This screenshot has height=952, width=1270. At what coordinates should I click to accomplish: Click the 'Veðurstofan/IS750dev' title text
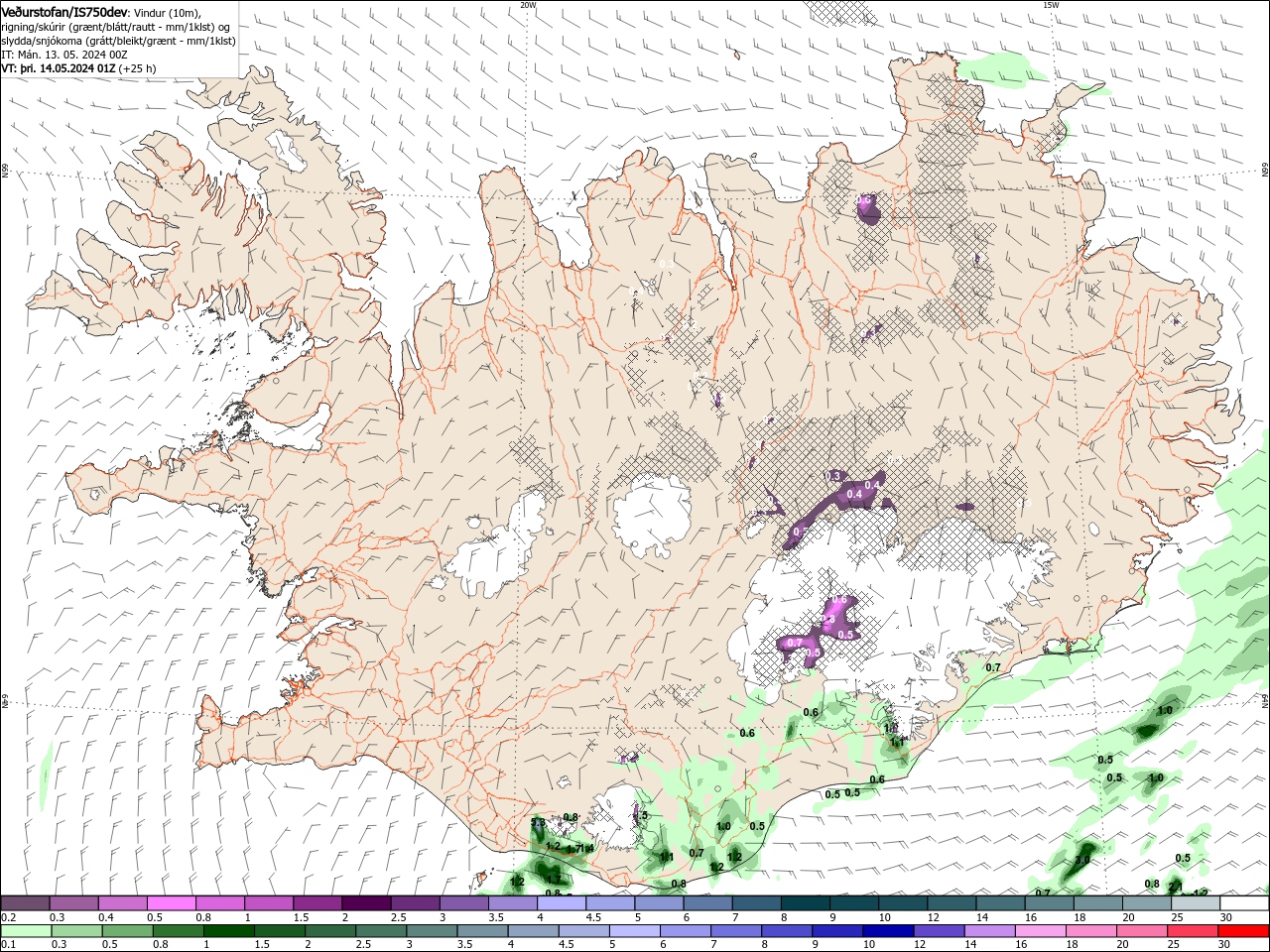coord(63,12)
